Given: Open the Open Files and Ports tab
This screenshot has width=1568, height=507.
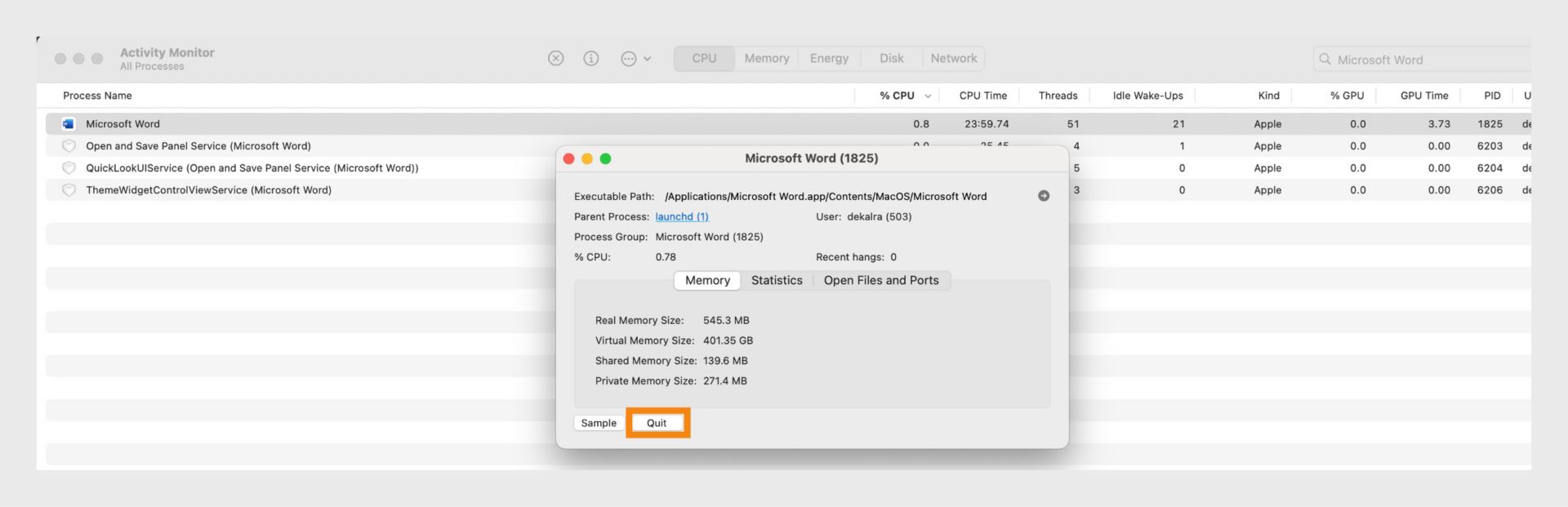Looking at the screenshot, I should [x=881, y=280].
